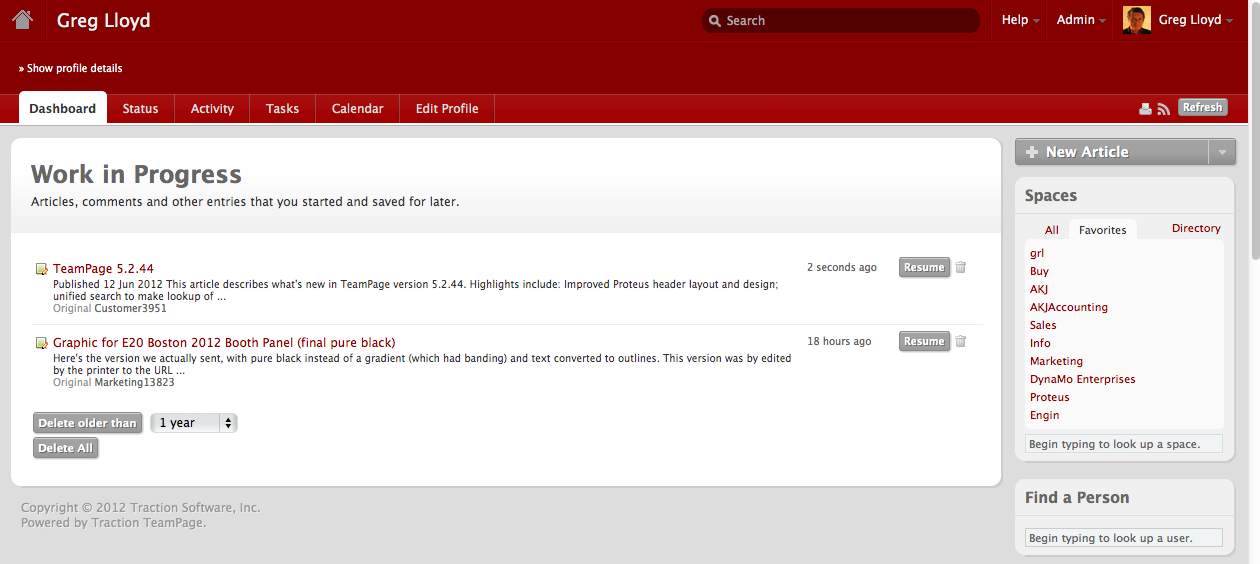
Task: Open the DynaMo Enterprises space link
Action: pos(1082,379)
